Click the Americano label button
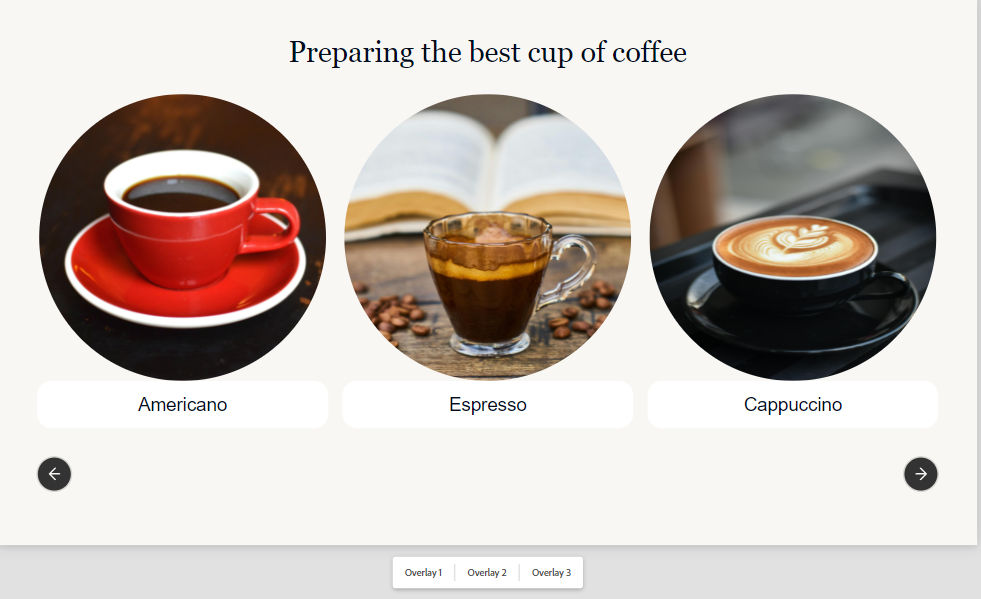 click(183, 404)
